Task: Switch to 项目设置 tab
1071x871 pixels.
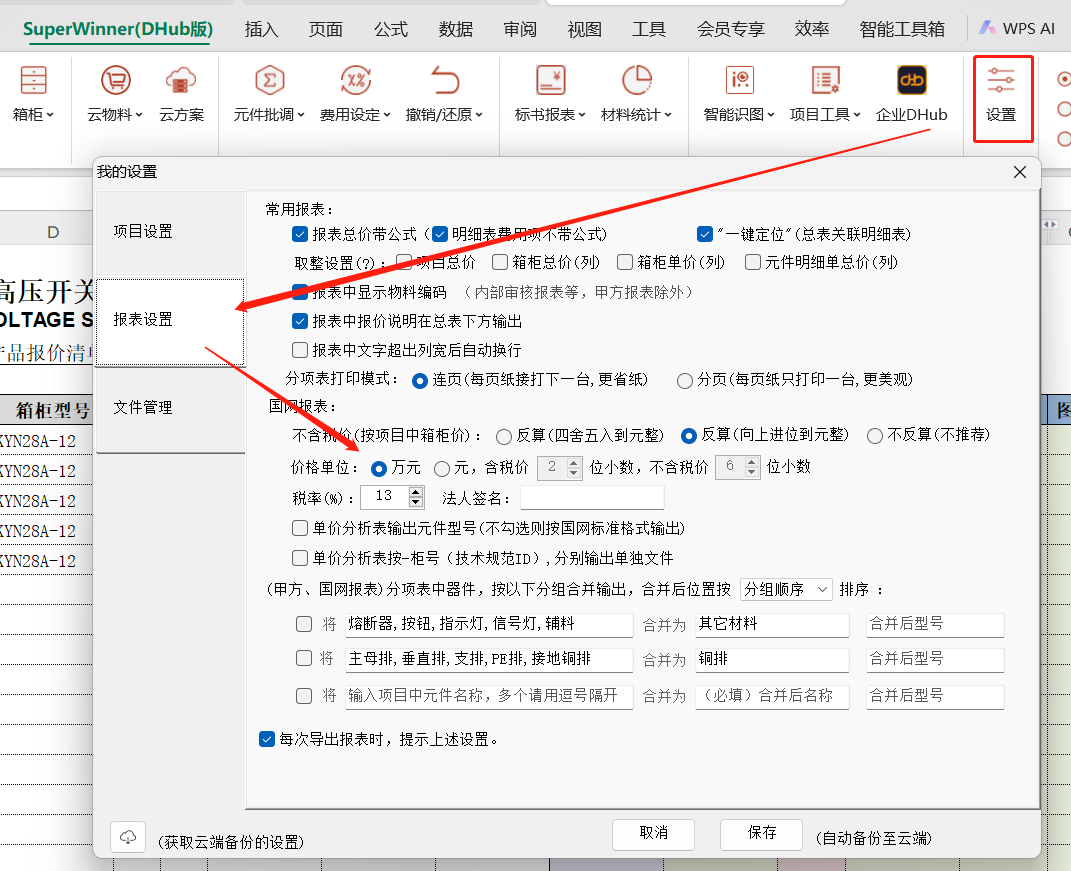Action: [x=170, y=232]
